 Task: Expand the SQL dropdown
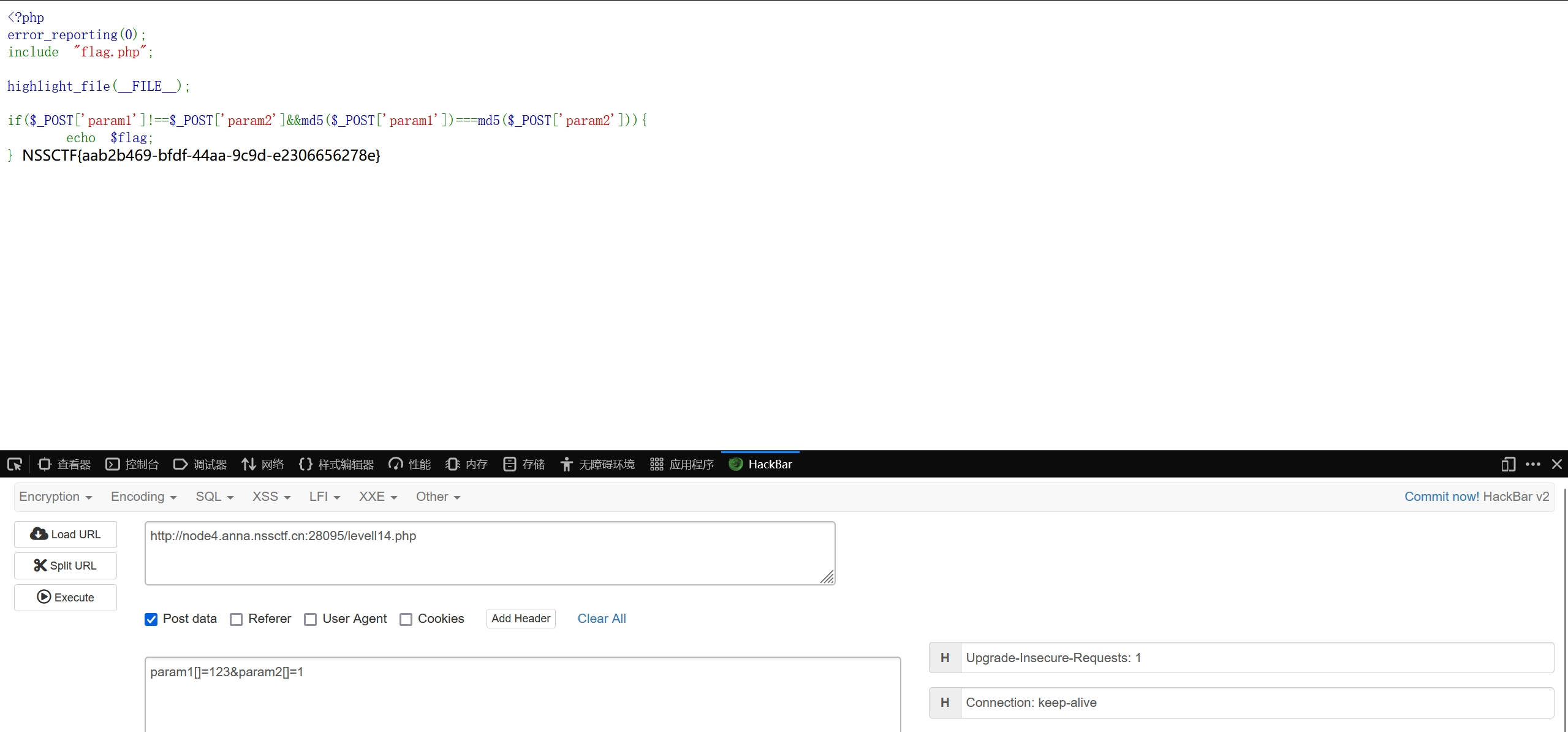[214, 497]
